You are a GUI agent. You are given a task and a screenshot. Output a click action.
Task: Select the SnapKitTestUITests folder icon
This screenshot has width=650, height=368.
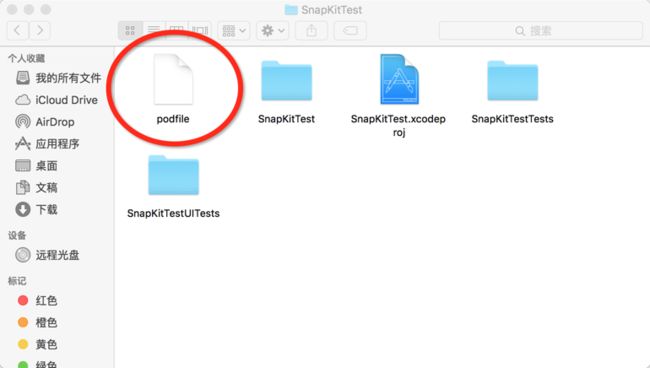click(x=173, y=175)
